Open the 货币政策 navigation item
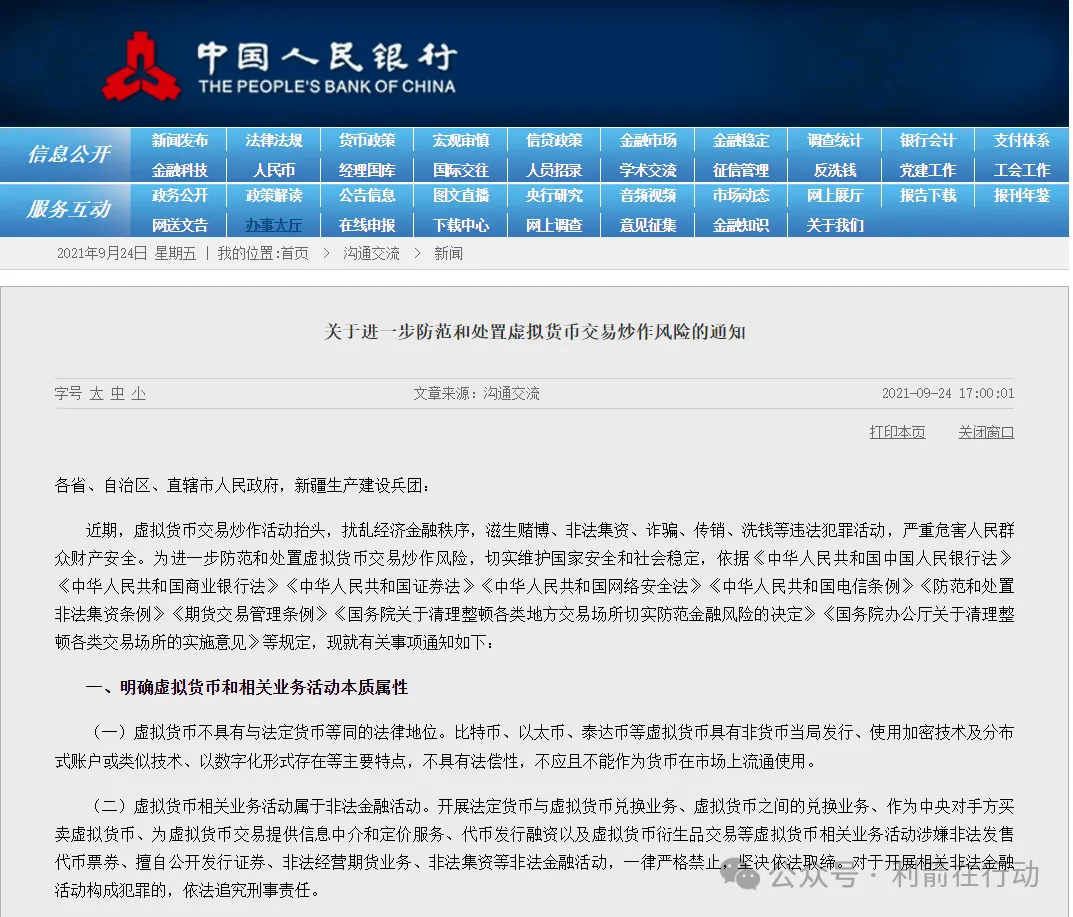 point(367,141)
